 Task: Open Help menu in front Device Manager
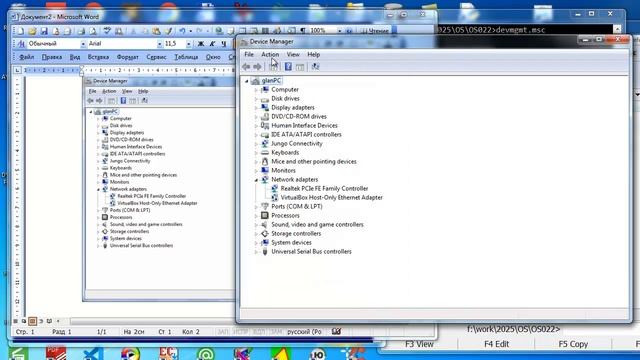(x=313, y=54)
